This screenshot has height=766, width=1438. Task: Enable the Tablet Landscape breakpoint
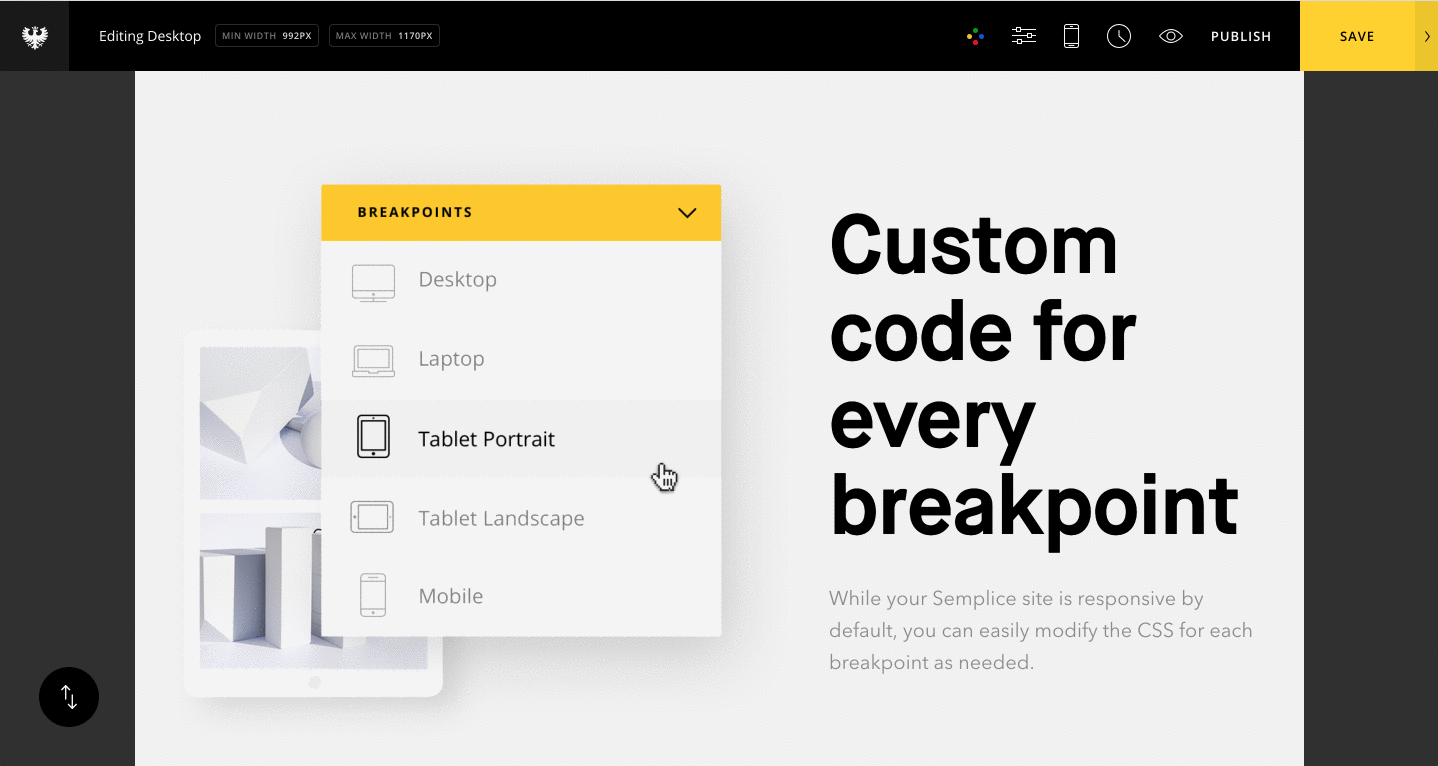[372, 517]
